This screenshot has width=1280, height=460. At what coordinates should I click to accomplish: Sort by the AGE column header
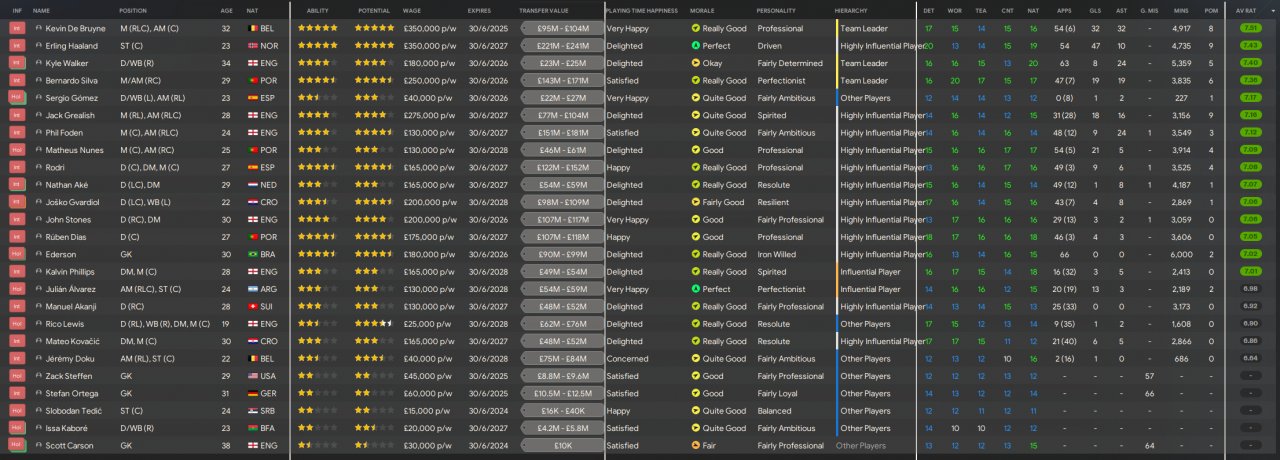227,10
